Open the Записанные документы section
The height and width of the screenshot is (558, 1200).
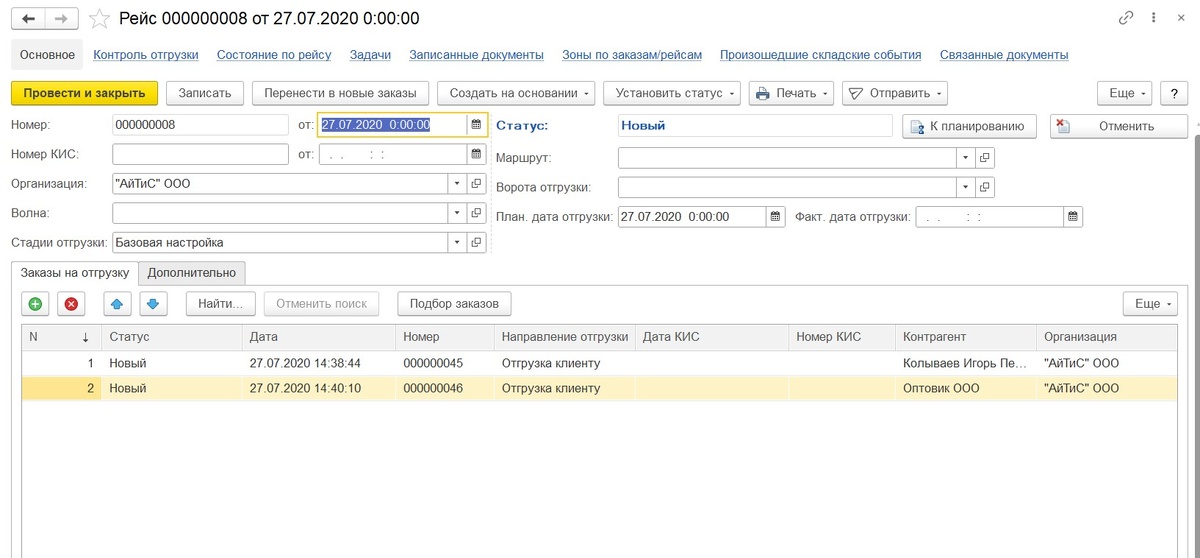477,55
